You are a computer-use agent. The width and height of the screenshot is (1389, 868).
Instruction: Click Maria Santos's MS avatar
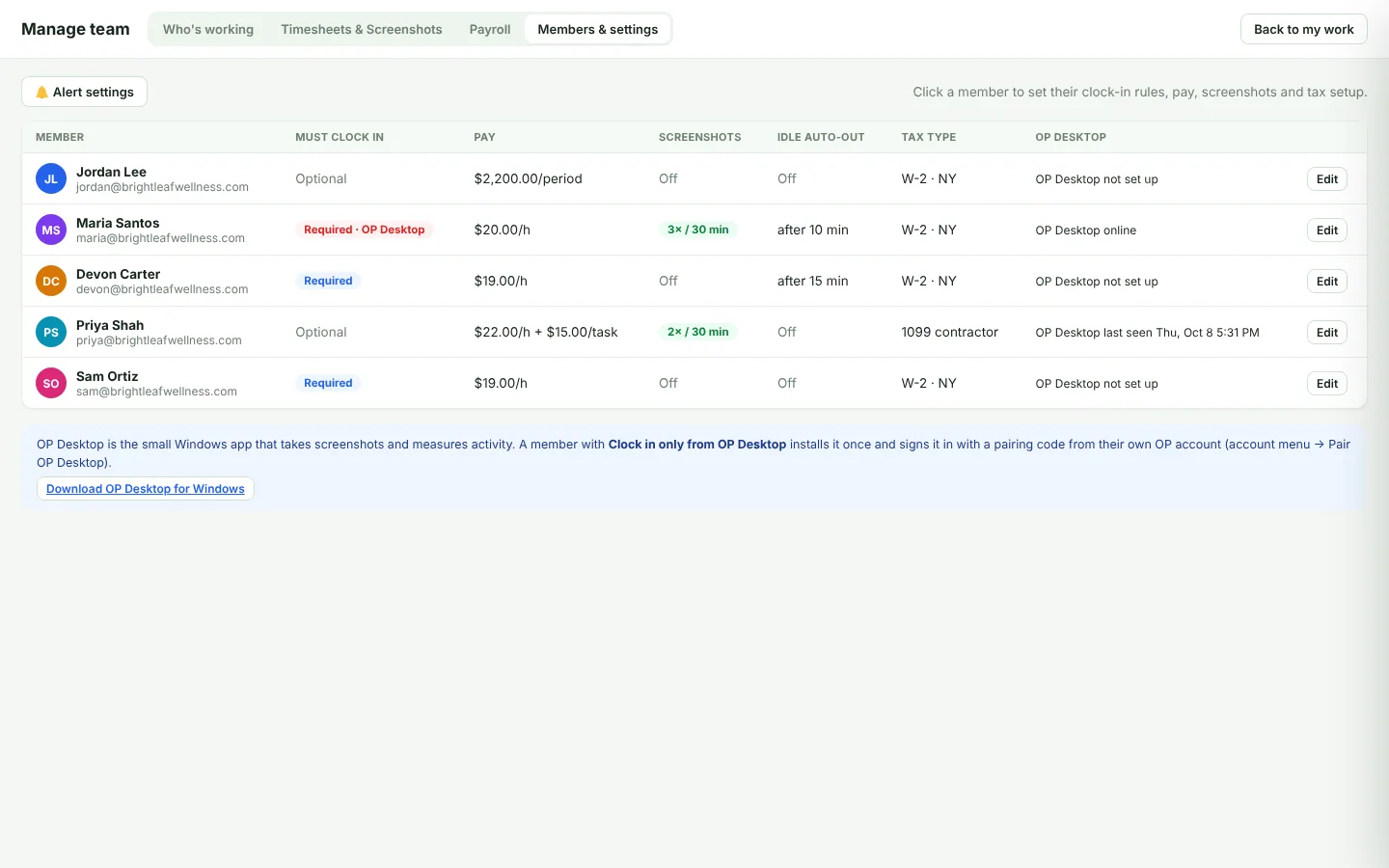coord(51,230)
